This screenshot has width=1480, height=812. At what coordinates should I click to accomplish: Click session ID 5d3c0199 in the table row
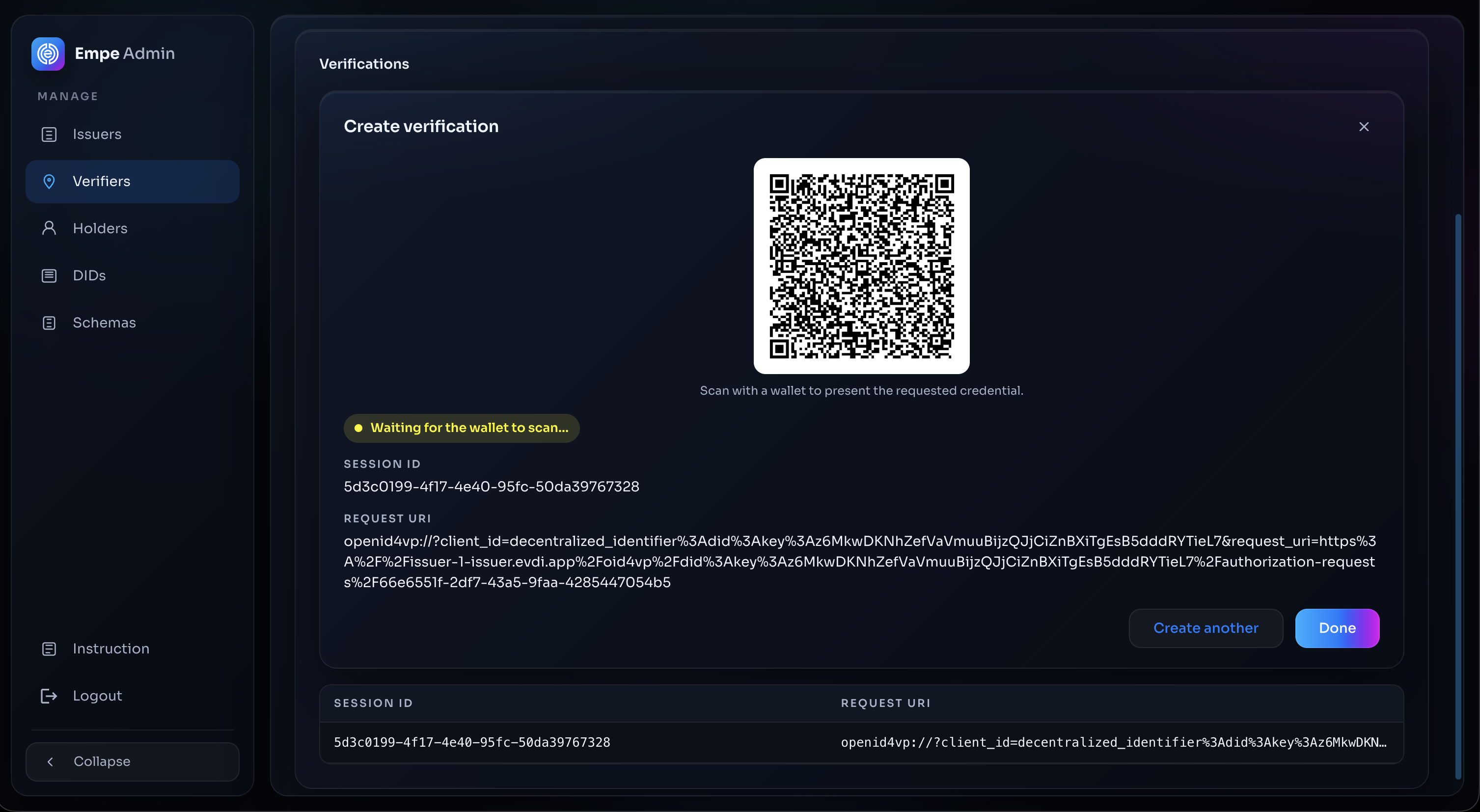click(472, 742)
